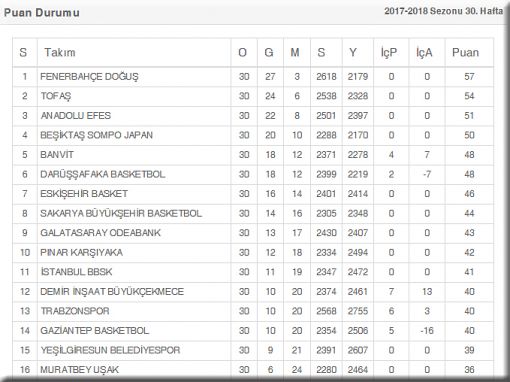Click the İçP column header

[389, 52]
